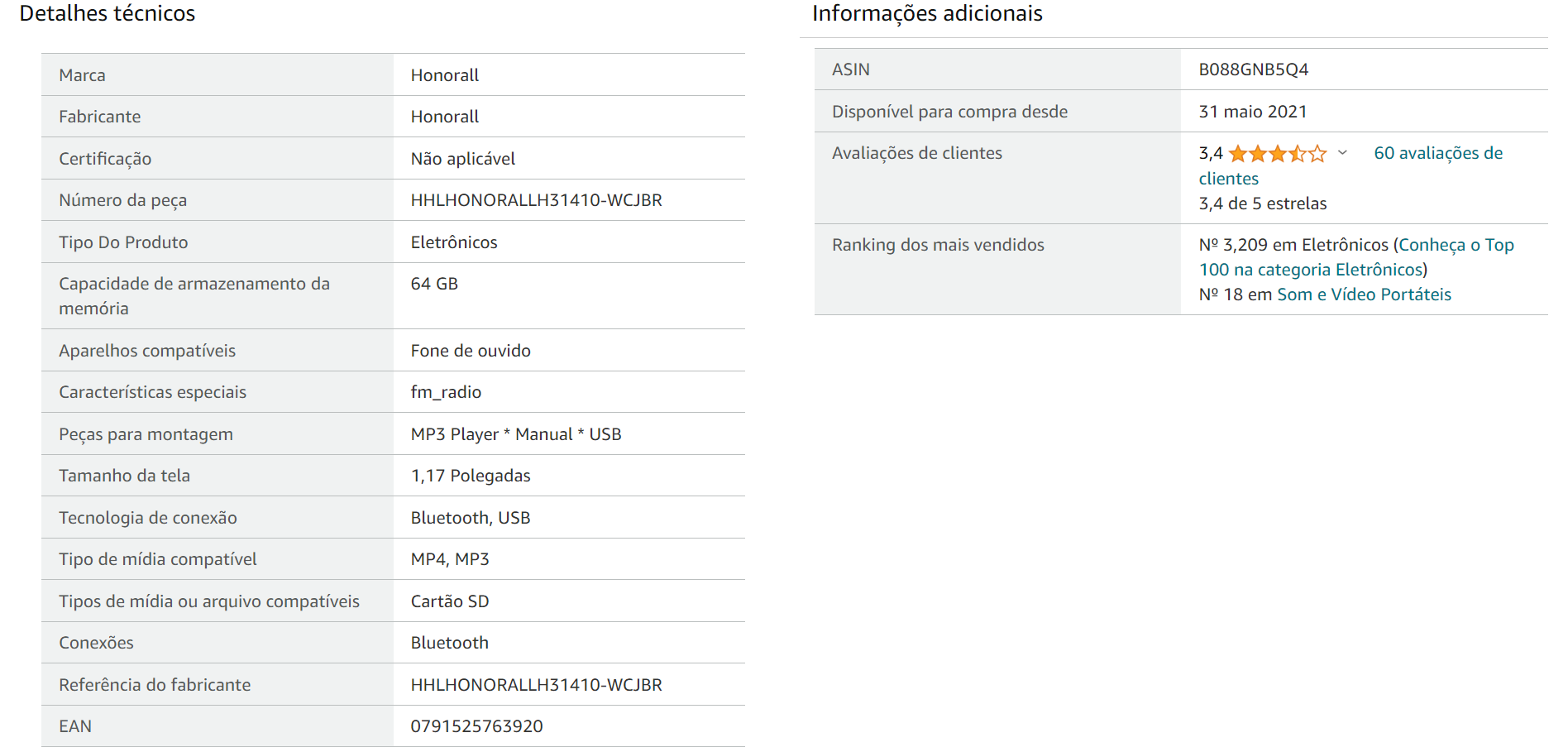Select the ASIN value B088GNB5Q4
1568x747 pixels.
(x=1253, y=69)
